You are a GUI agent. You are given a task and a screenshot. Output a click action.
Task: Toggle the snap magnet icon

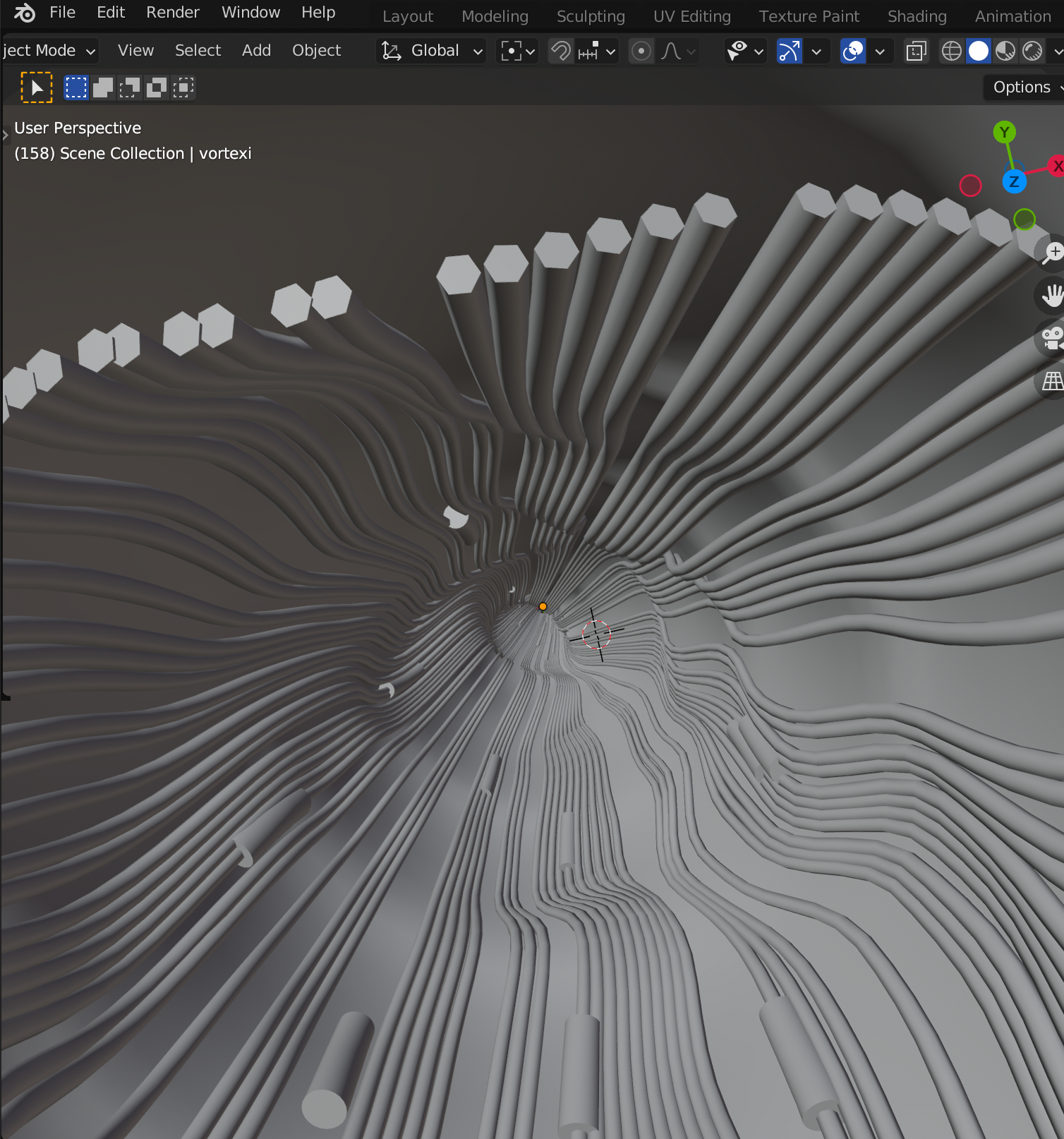[x=561, y=51]
